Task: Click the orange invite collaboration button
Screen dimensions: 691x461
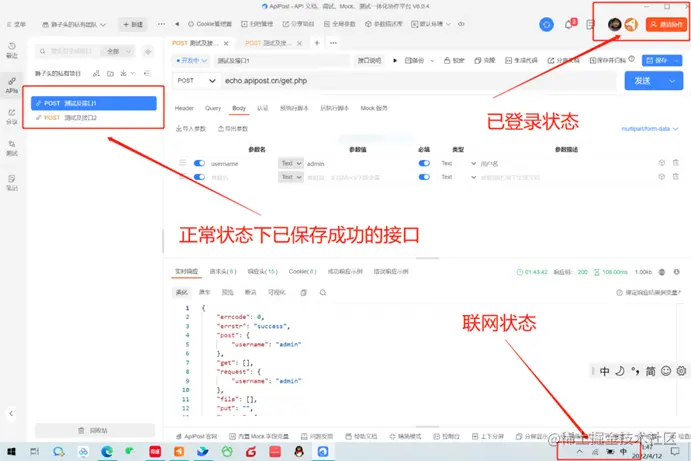Action: click(x=666, y=24)
